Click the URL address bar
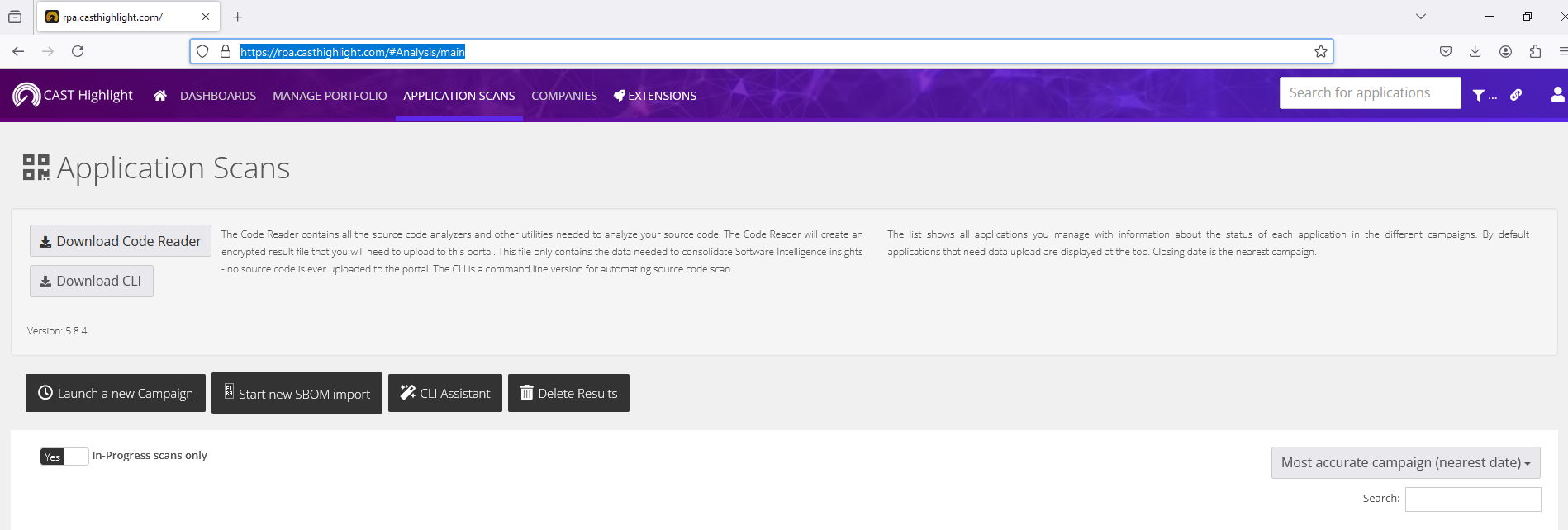1568x530 pixels. 762,51
